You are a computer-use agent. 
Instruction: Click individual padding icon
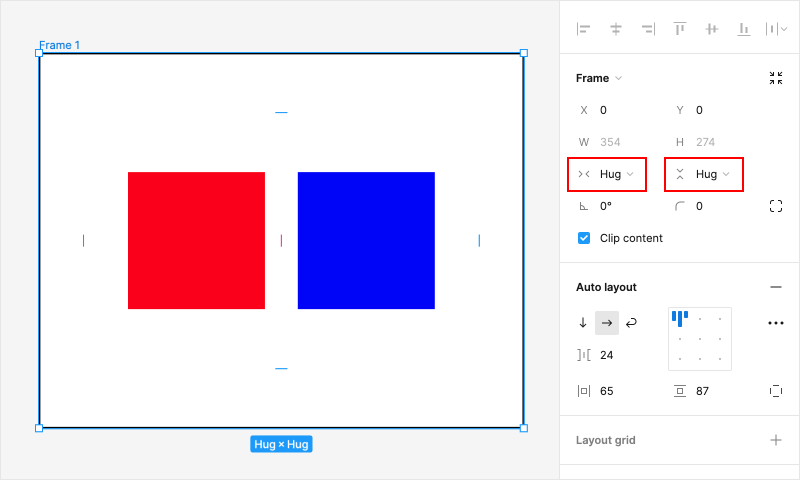coord(776,391)
